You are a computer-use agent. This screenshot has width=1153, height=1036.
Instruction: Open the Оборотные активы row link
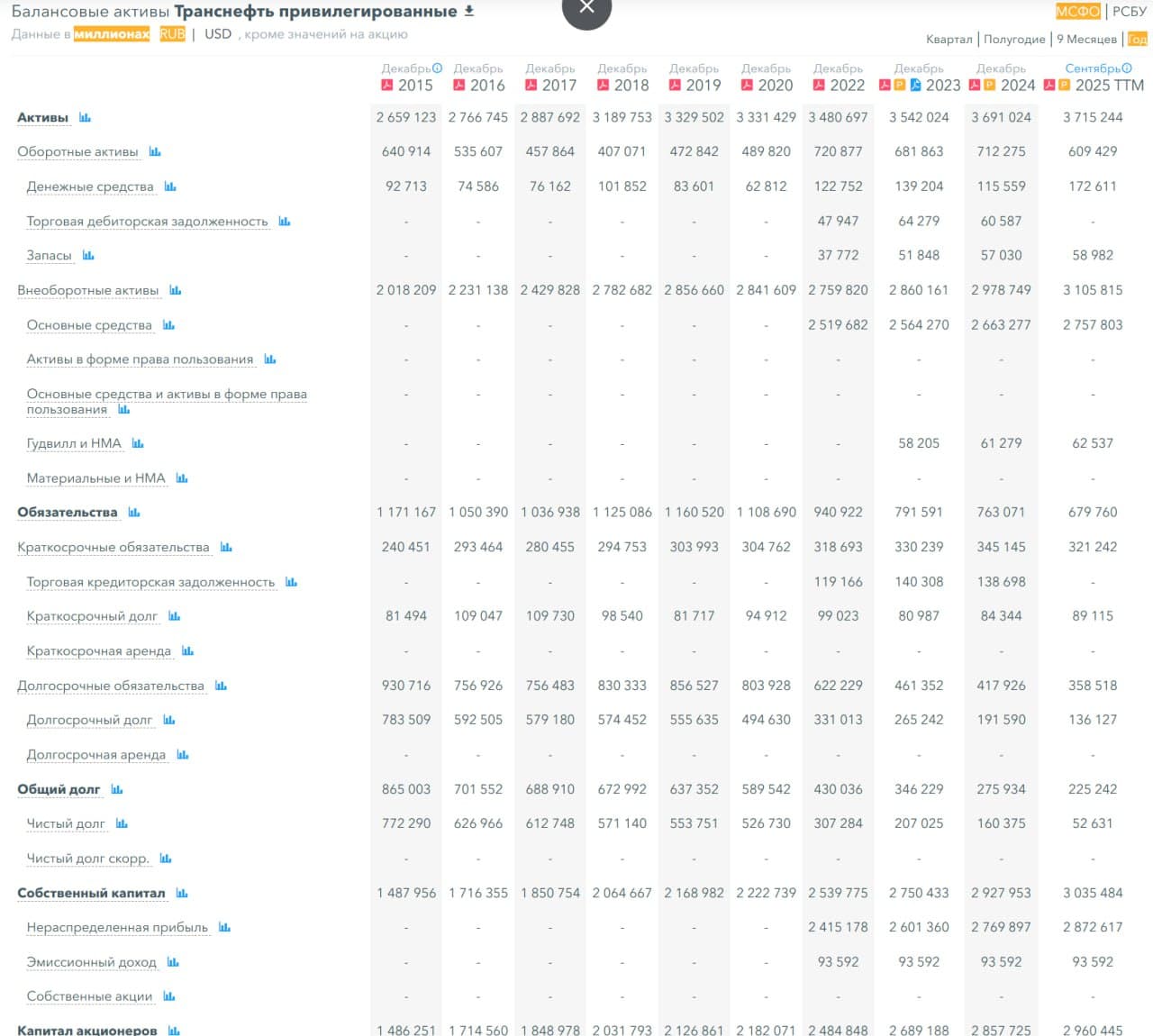[77, 151]
